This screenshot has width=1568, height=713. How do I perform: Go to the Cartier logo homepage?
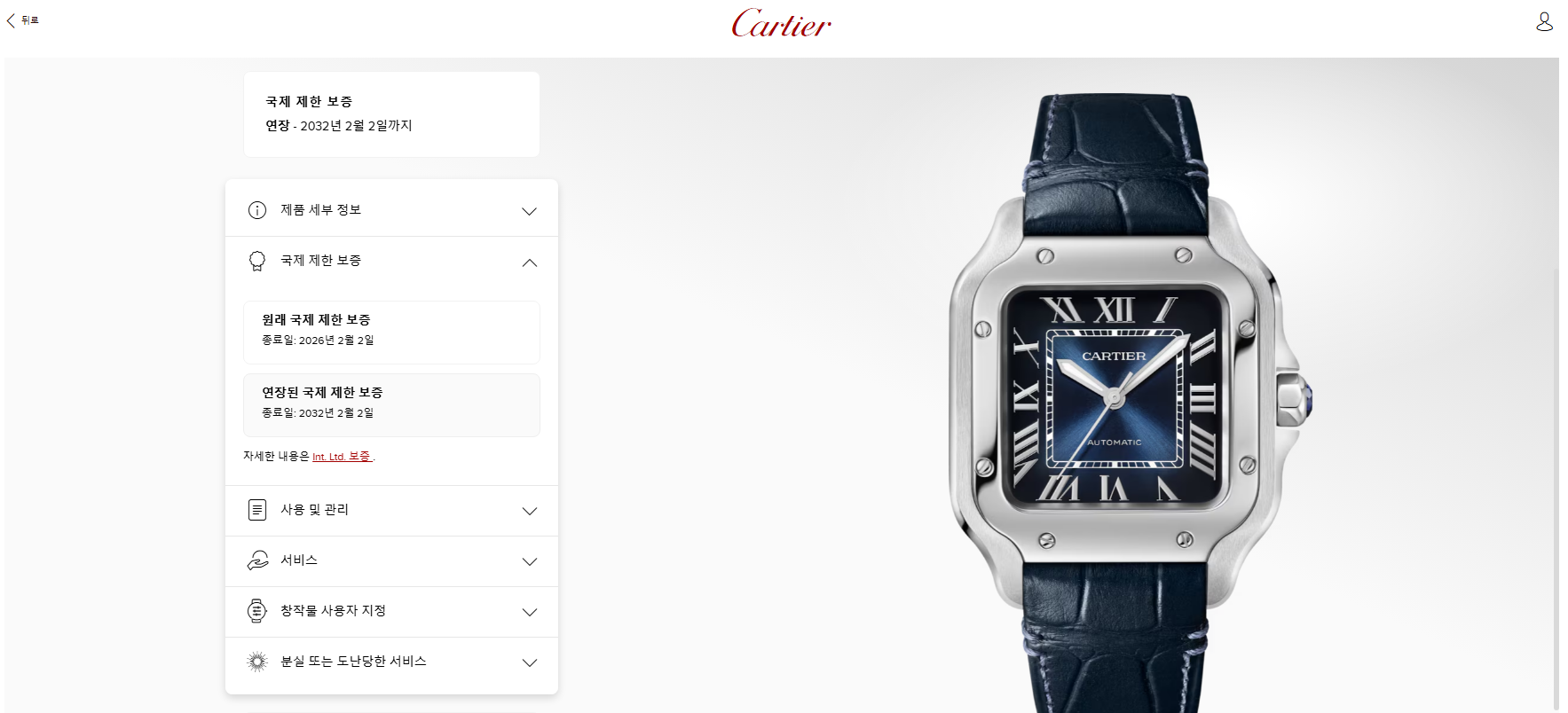[x=781, y=24]
